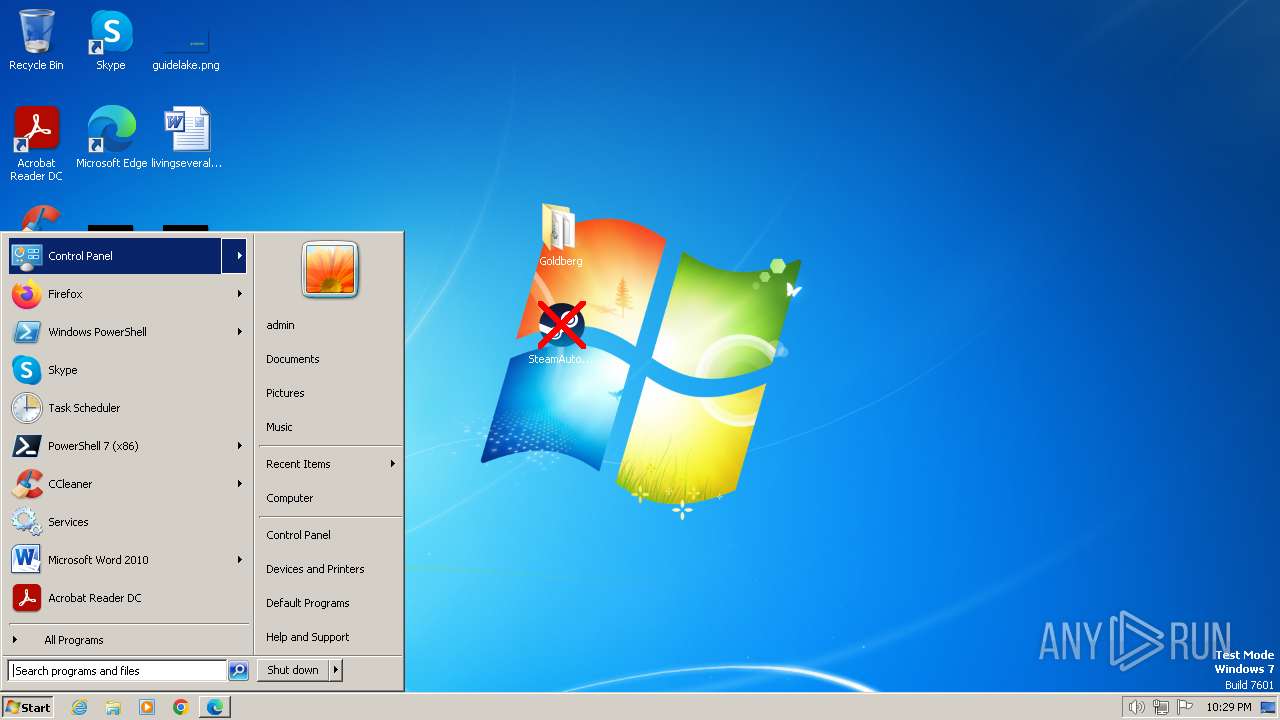
Task: Click the Services gears icon
Action: pyautogui.click(x=27, y=522)
